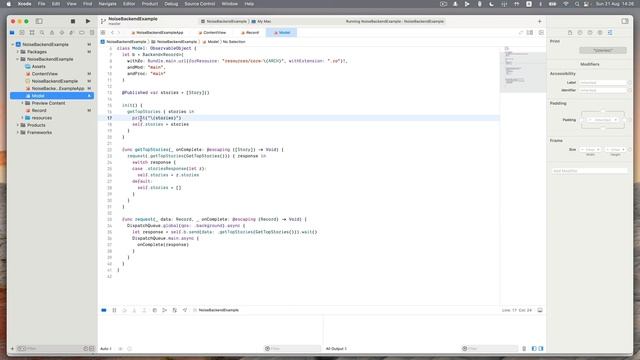Open the Attributes inspector tab icon
640x360 pixels.
610,33
